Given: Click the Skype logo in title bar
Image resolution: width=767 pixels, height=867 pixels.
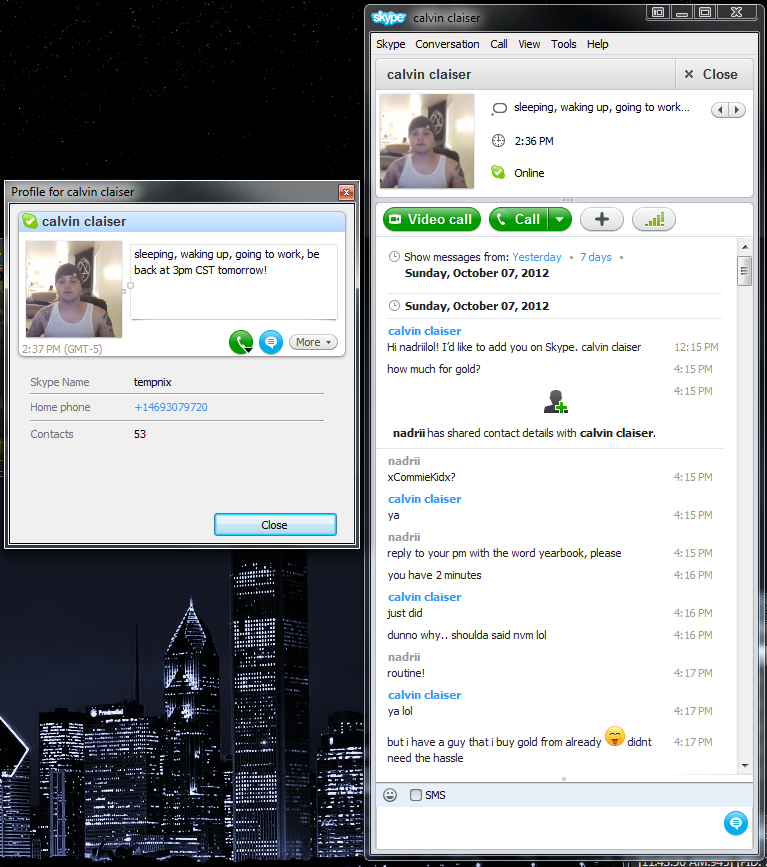Looking at the screenshot, I should 389,18.
